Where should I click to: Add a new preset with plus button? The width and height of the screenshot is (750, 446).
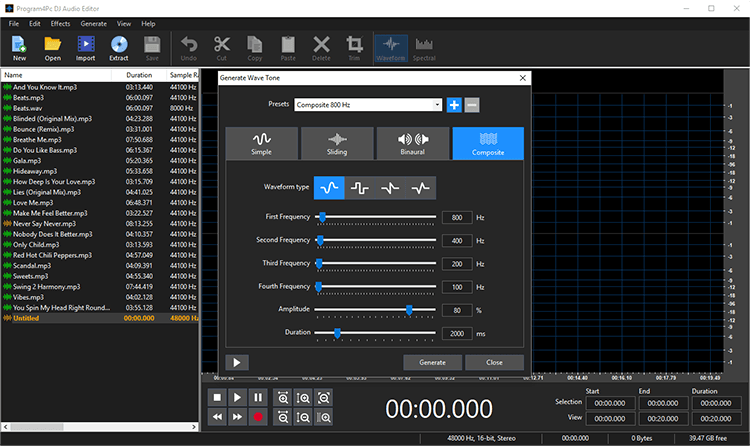tap(454, 105)
